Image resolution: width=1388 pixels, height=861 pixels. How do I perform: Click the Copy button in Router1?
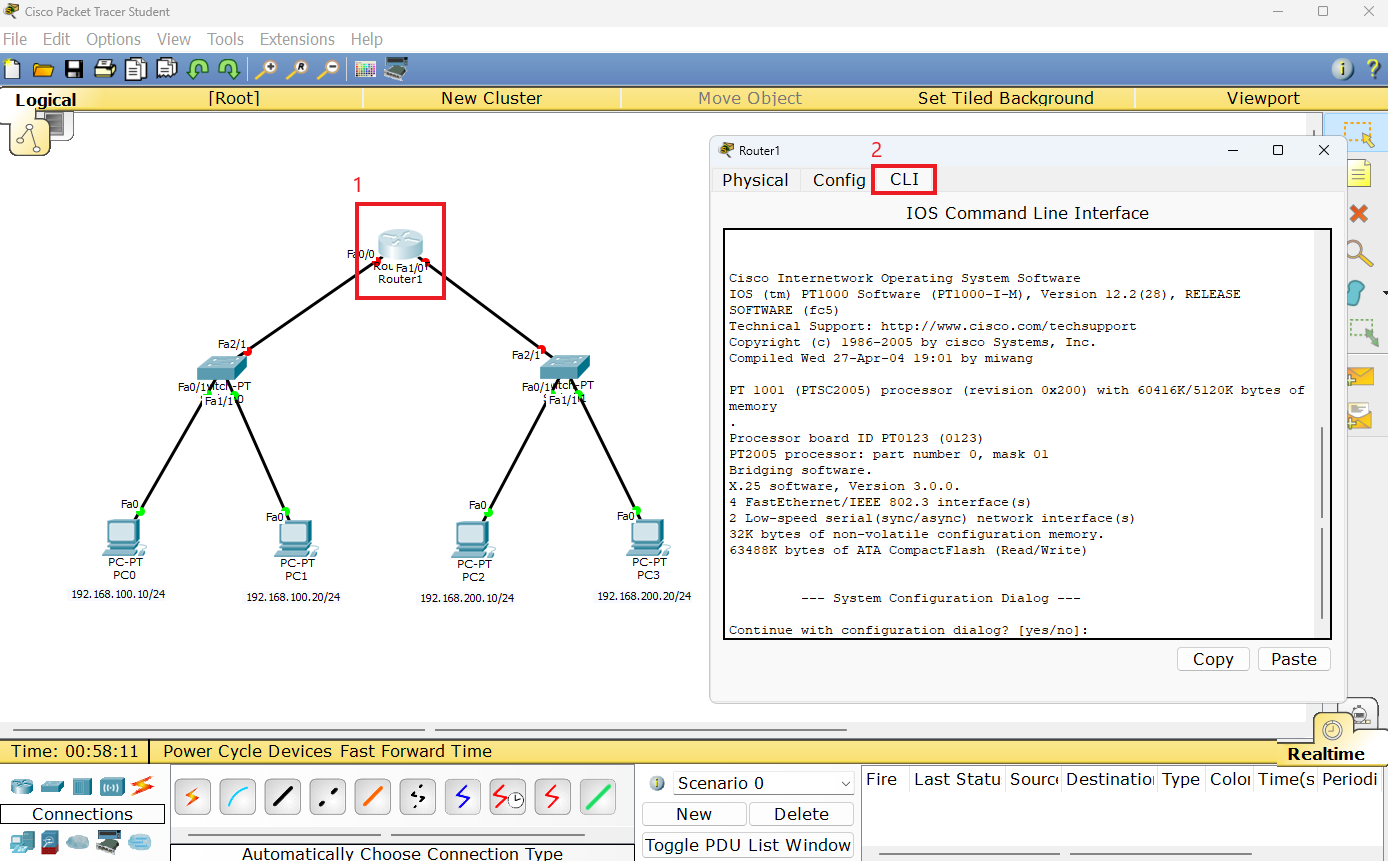1213,659
